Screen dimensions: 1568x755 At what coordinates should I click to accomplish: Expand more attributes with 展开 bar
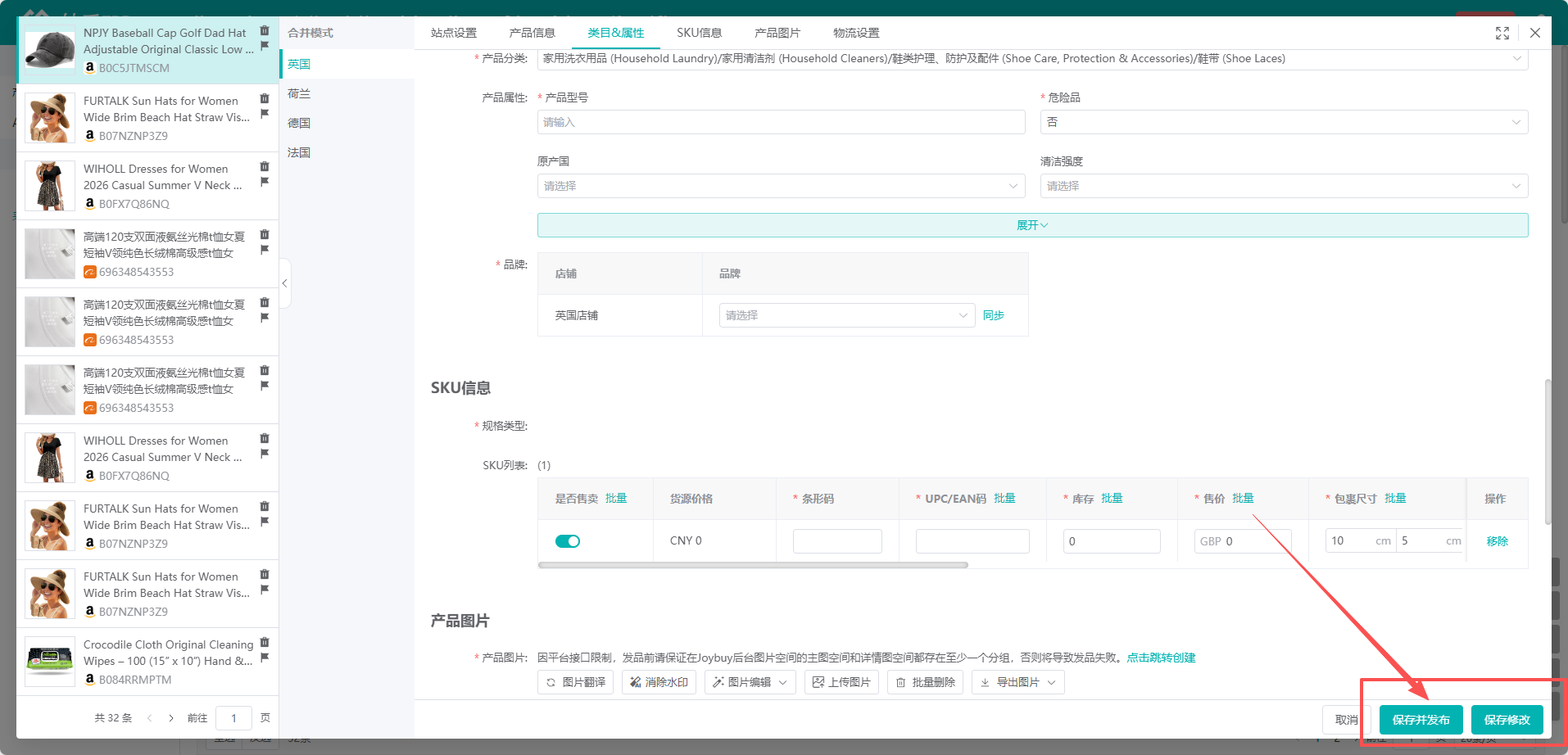pos(1031,225)
